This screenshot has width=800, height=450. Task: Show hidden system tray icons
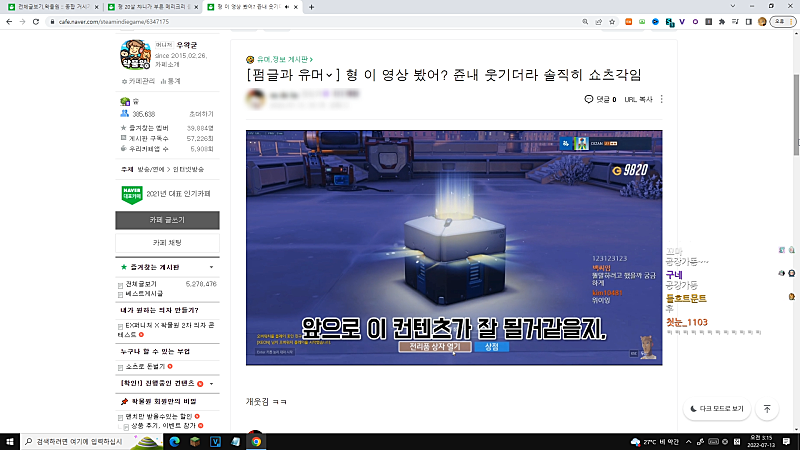pyautogui.click(x=688, y=442)
